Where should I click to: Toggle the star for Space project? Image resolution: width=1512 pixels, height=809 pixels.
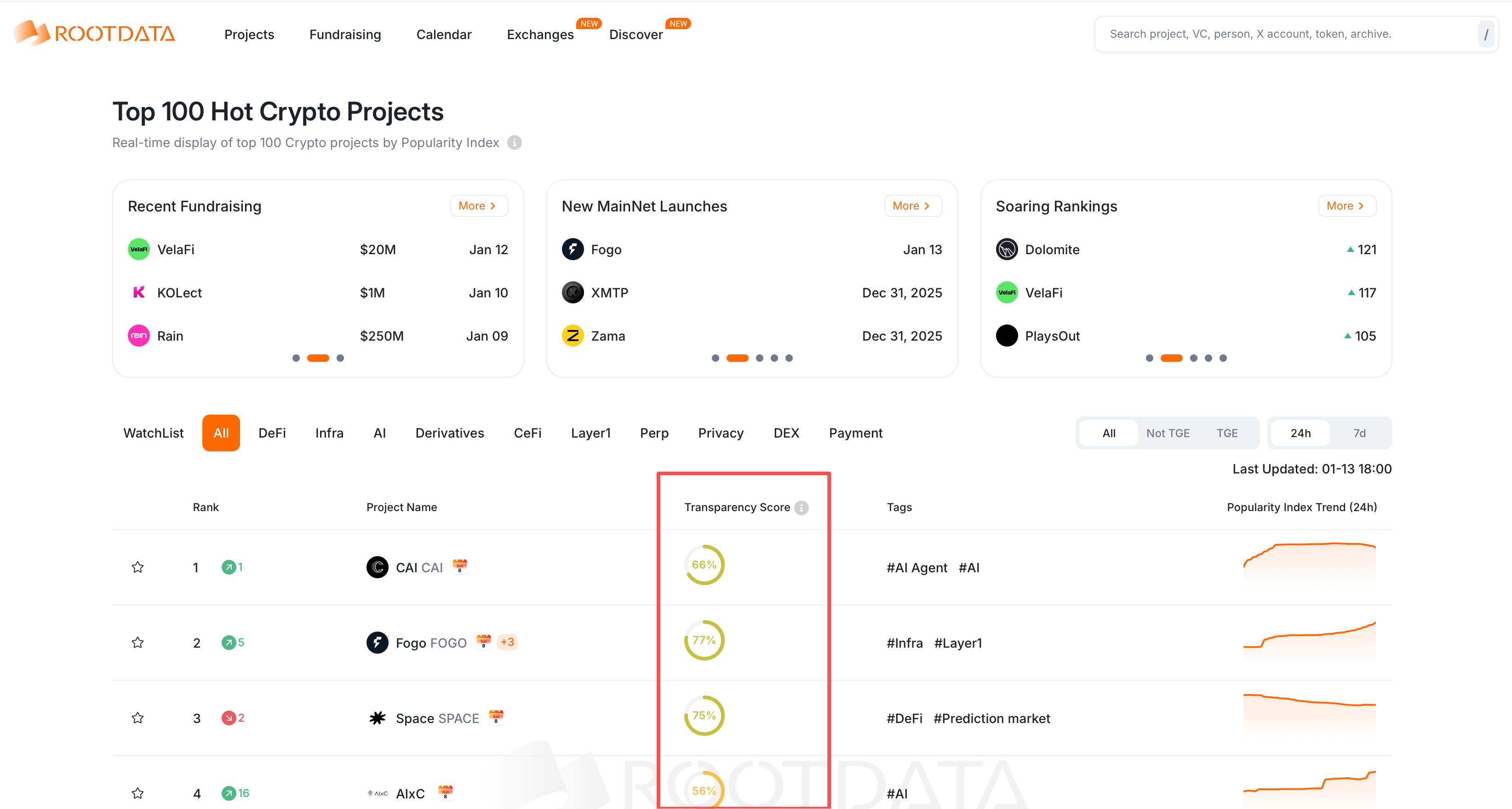point(137,718)
